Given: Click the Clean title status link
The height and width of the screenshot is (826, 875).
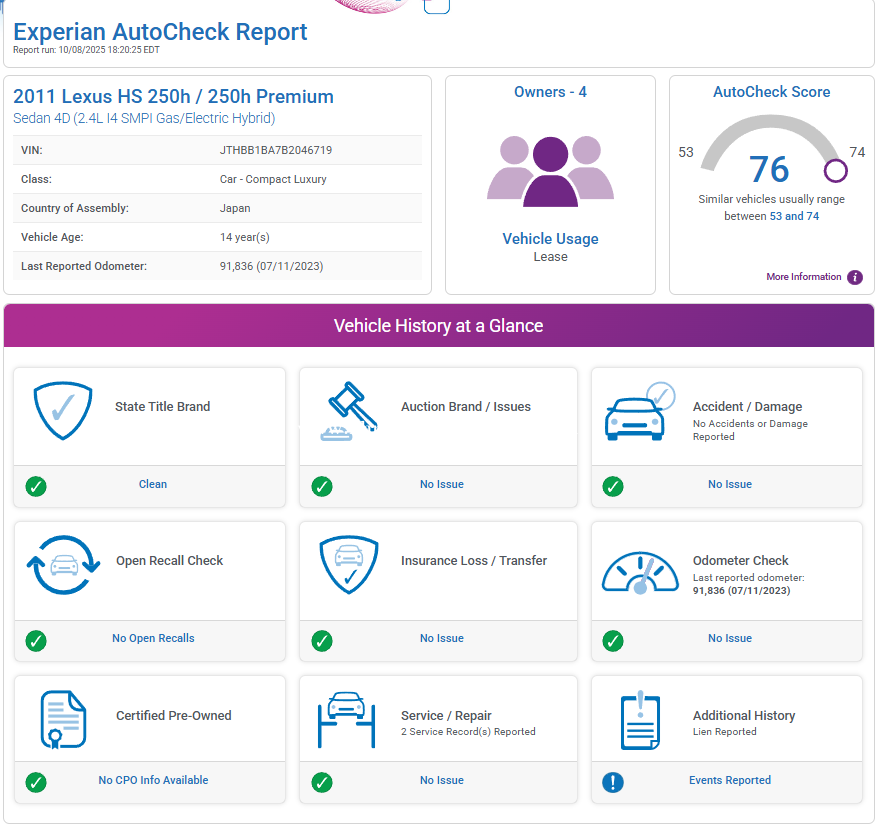Looking at the screenshot, I should coord(153,484).
